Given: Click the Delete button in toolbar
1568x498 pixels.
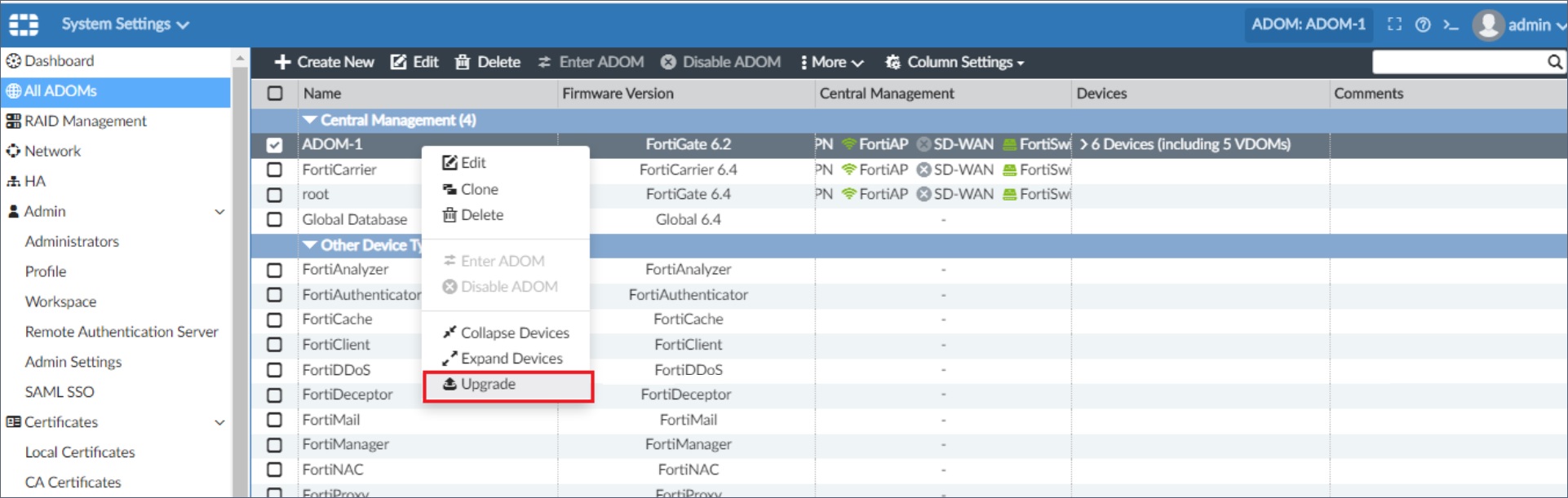Looking at the screenshot, I should [488, 62].
